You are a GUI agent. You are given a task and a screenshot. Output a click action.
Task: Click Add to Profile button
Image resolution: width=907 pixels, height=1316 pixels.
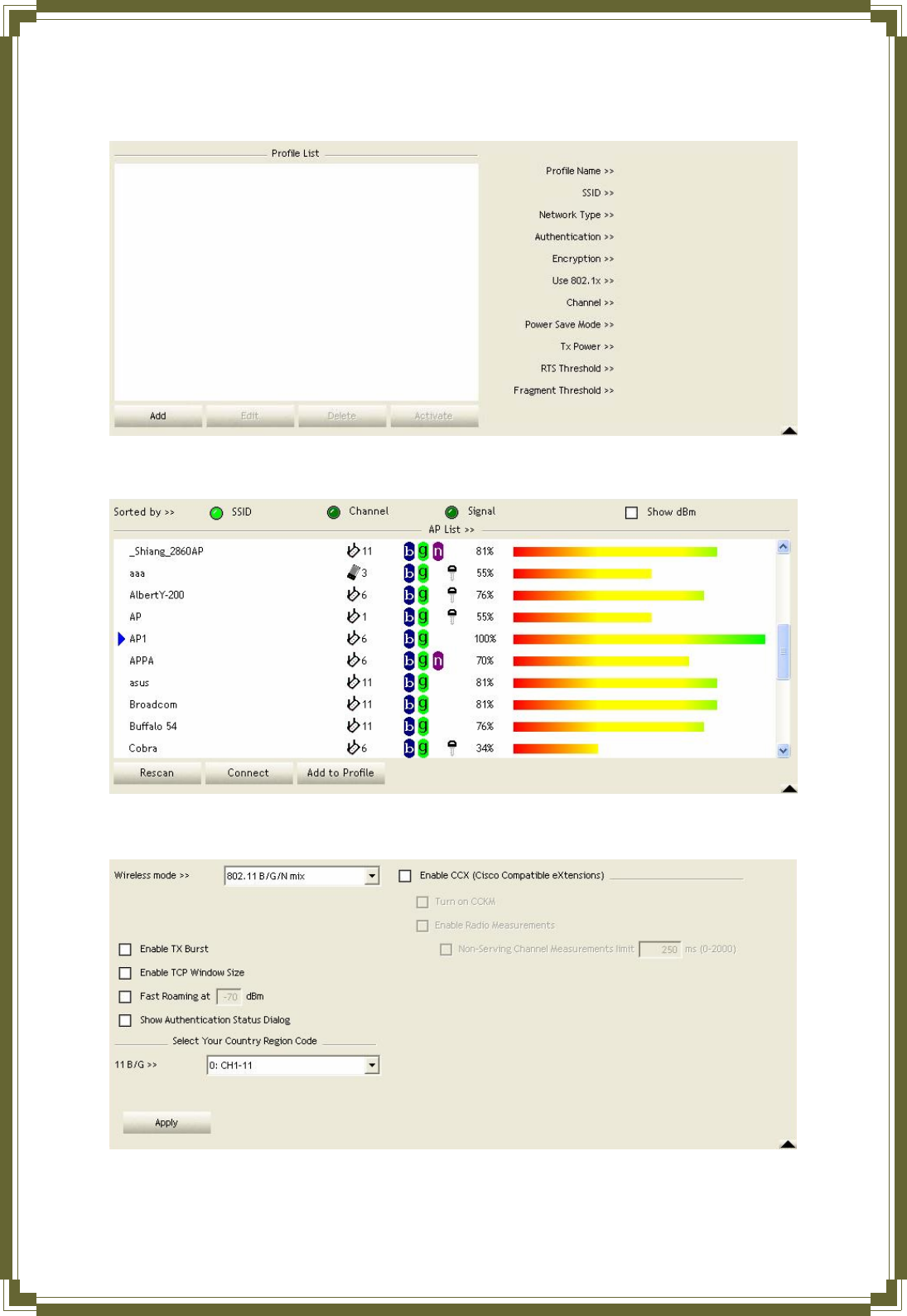[x=340, y=773]
